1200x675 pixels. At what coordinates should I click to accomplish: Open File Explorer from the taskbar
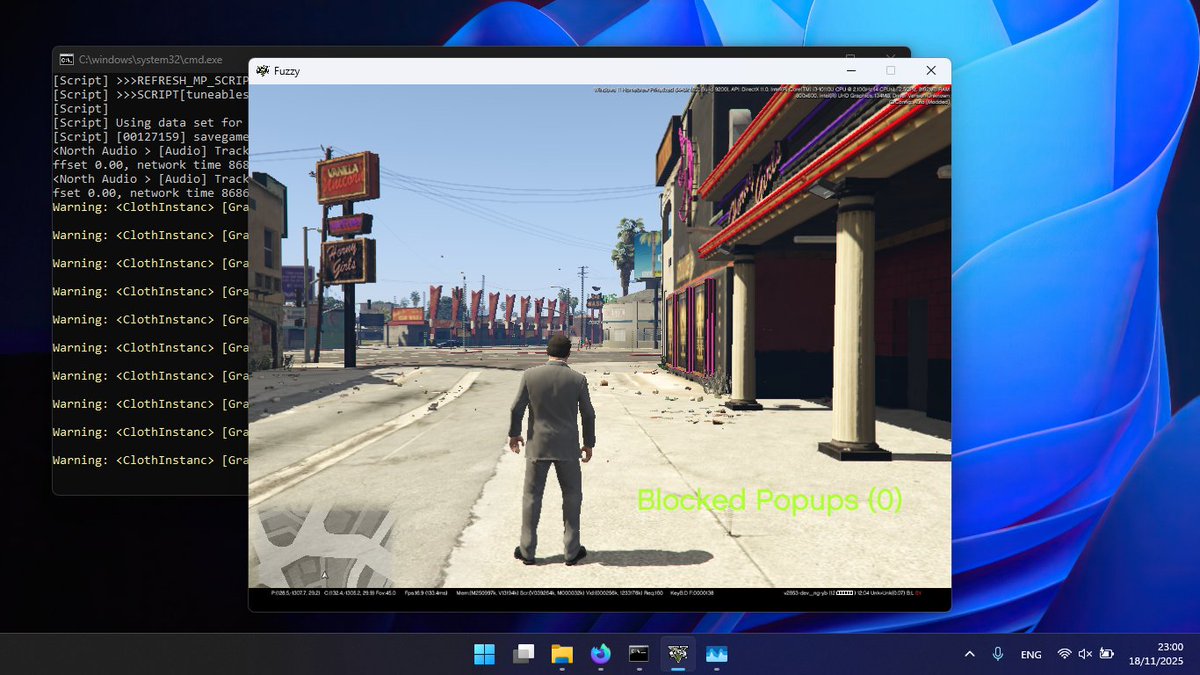point(562,654)
